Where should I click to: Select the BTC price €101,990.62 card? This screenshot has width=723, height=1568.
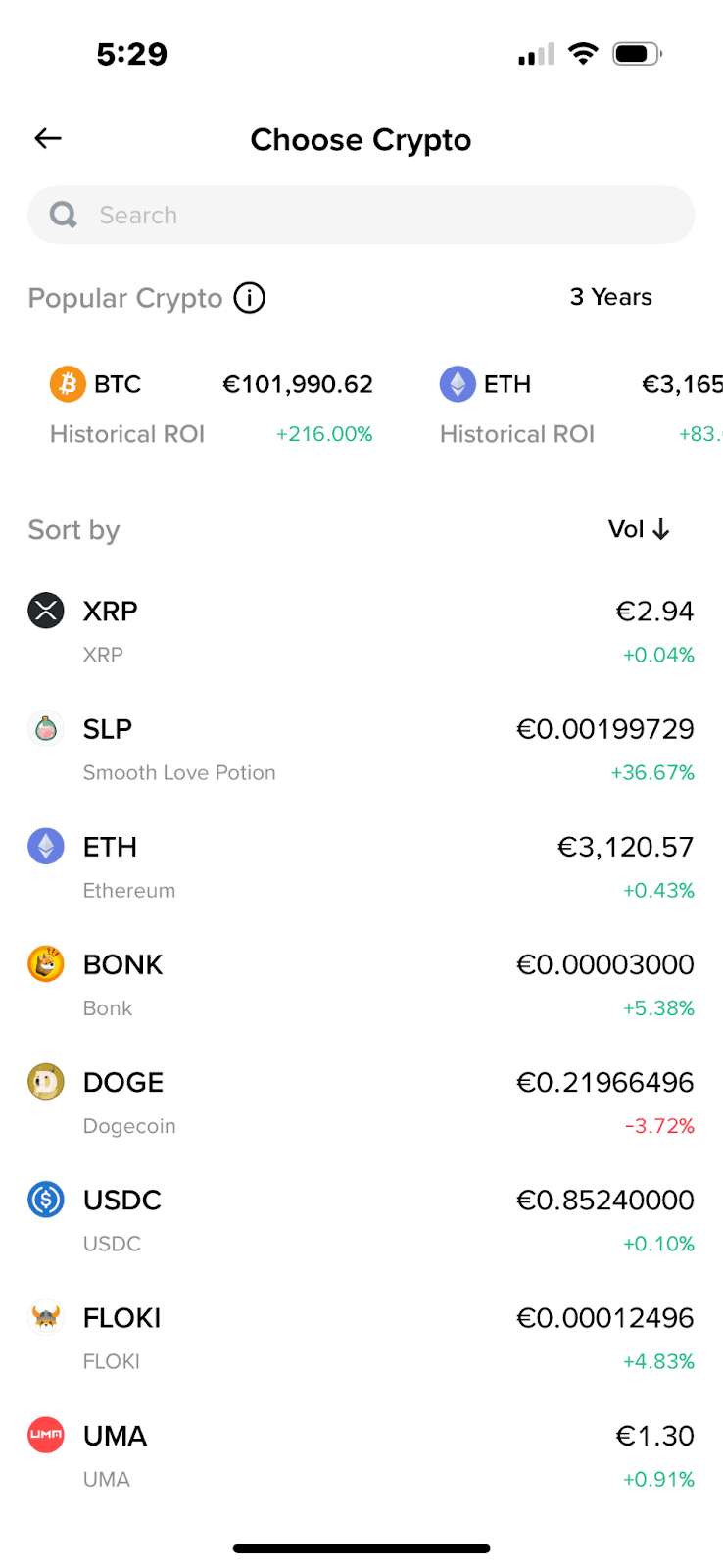tap(211, 409)
